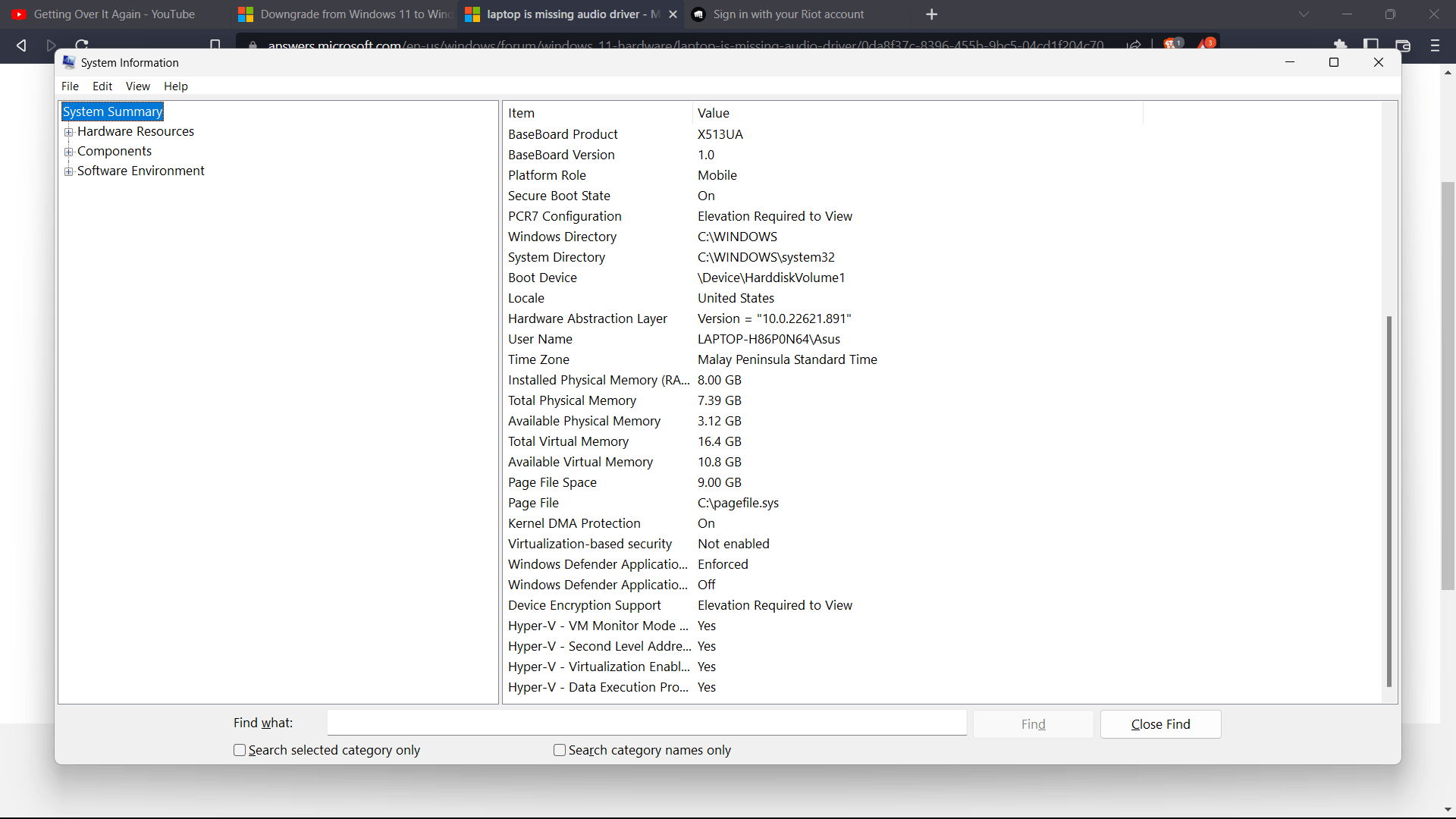The width and height of the screenshot is (1456, 819).
Task: Click the Close Find button
Action: [x=1160, y=724]
